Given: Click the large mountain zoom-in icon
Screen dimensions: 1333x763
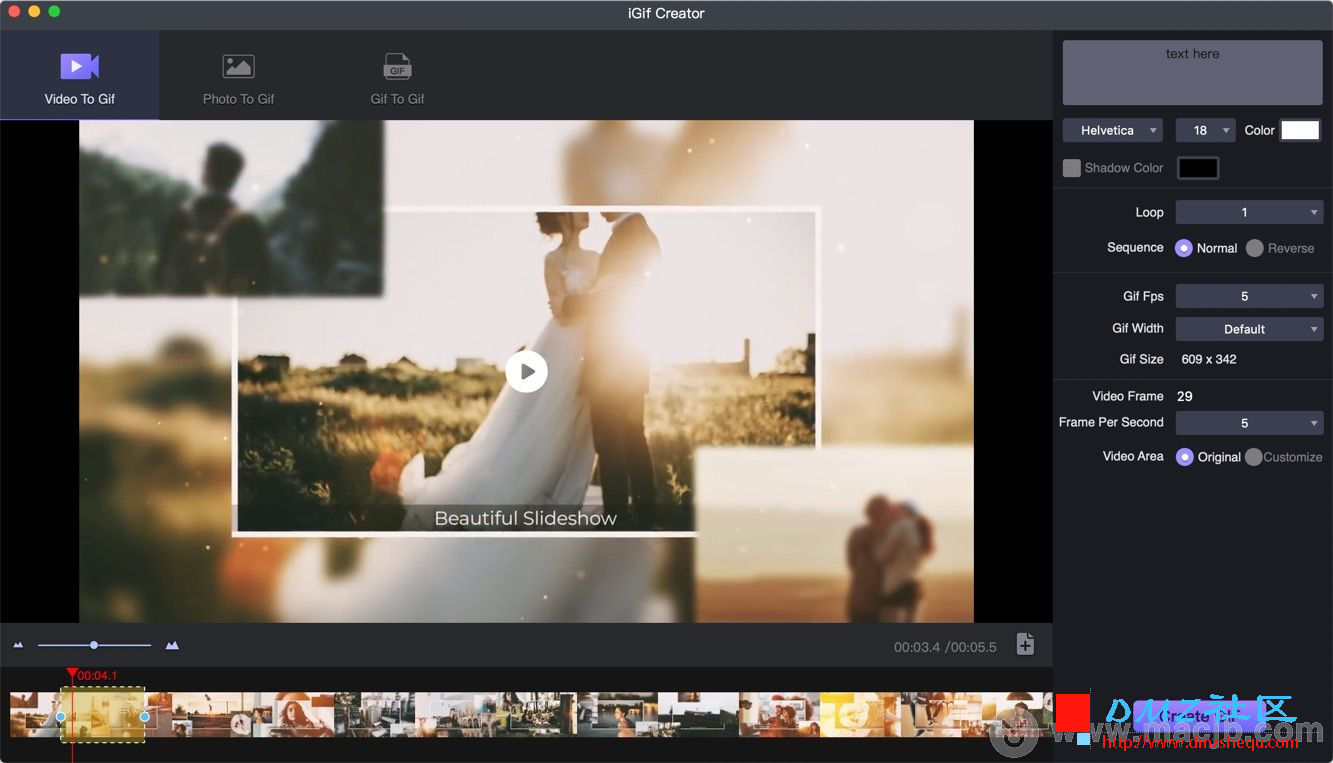Looking at the screenshot, I should [172, 645].
